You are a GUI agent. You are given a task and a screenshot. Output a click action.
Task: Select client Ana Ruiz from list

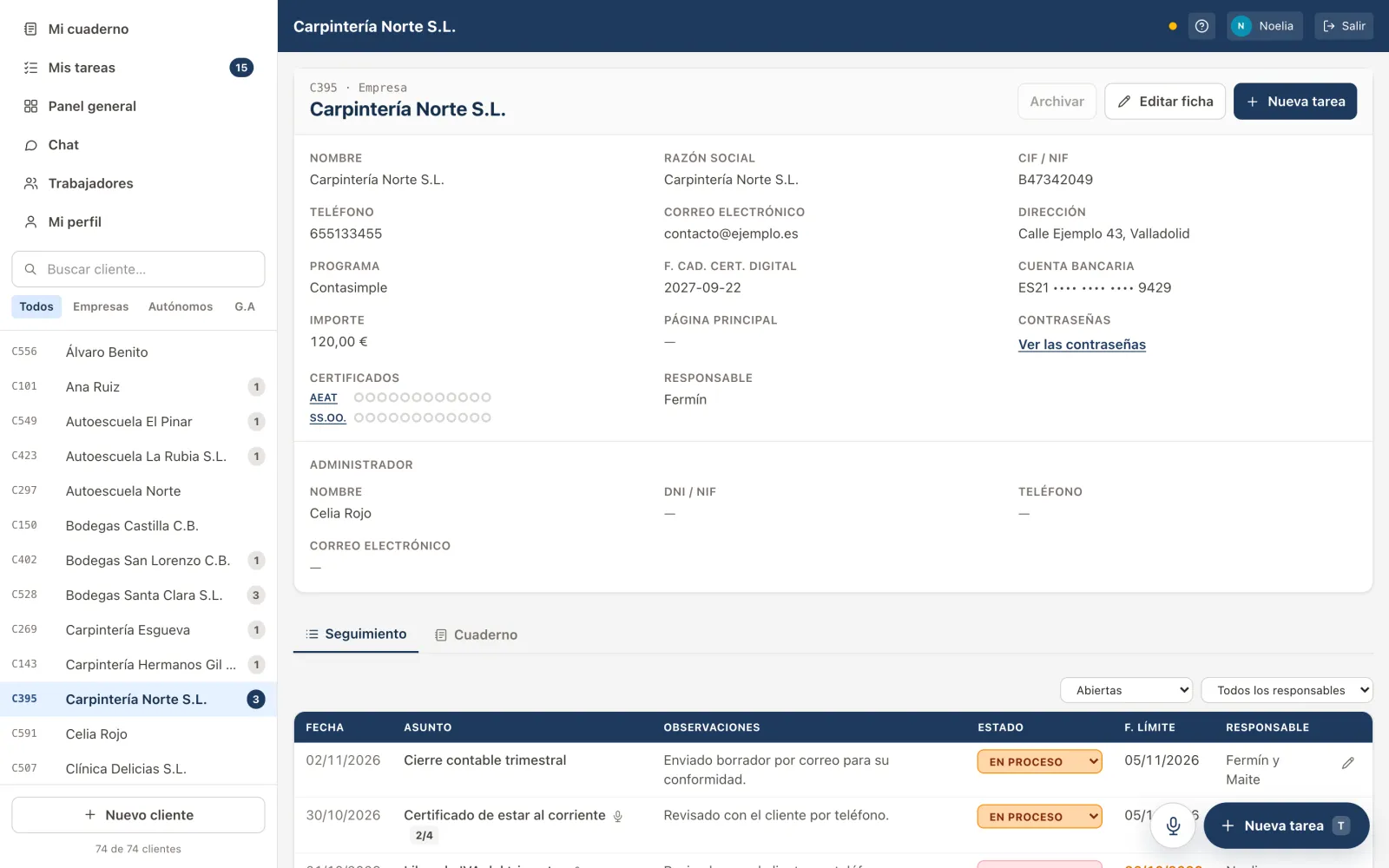click(139, 386)
